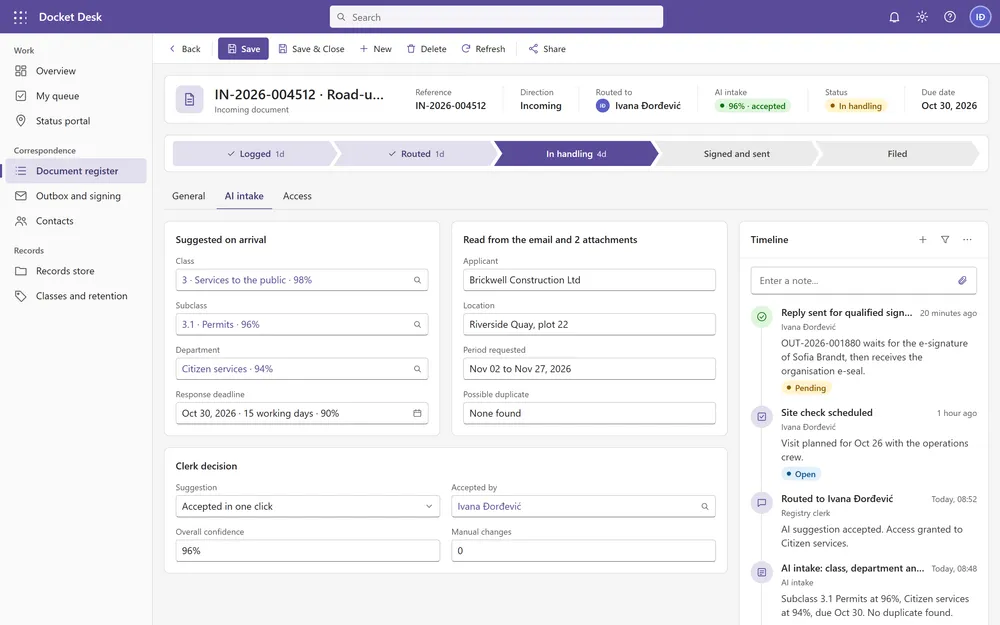This screenshot has height=625, width=1000.
Task: Open Contacts in sidebar
Action: point(76,221)
